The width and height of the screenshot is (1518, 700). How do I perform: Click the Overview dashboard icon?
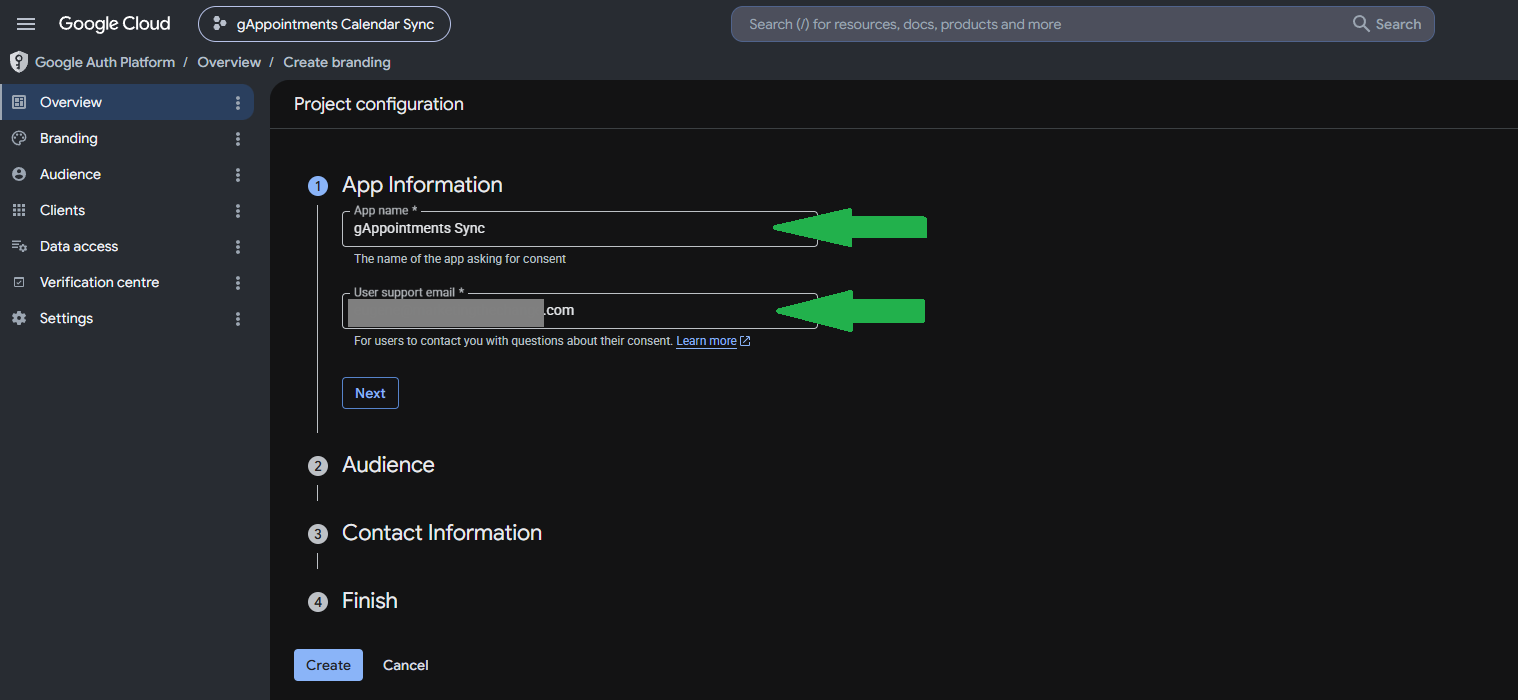pyautogui.click(x=18, y=102)
